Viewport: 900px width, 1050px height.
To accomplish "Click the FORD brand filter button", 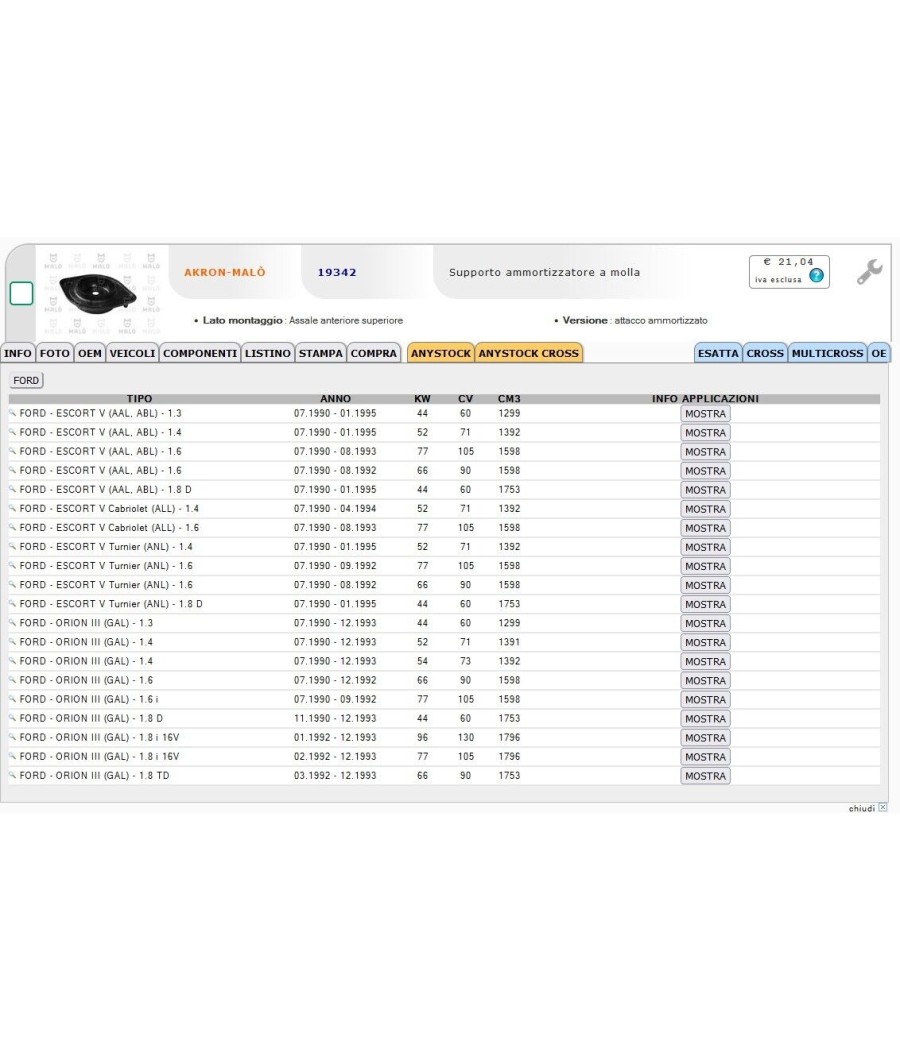I will tap(26, 380).
